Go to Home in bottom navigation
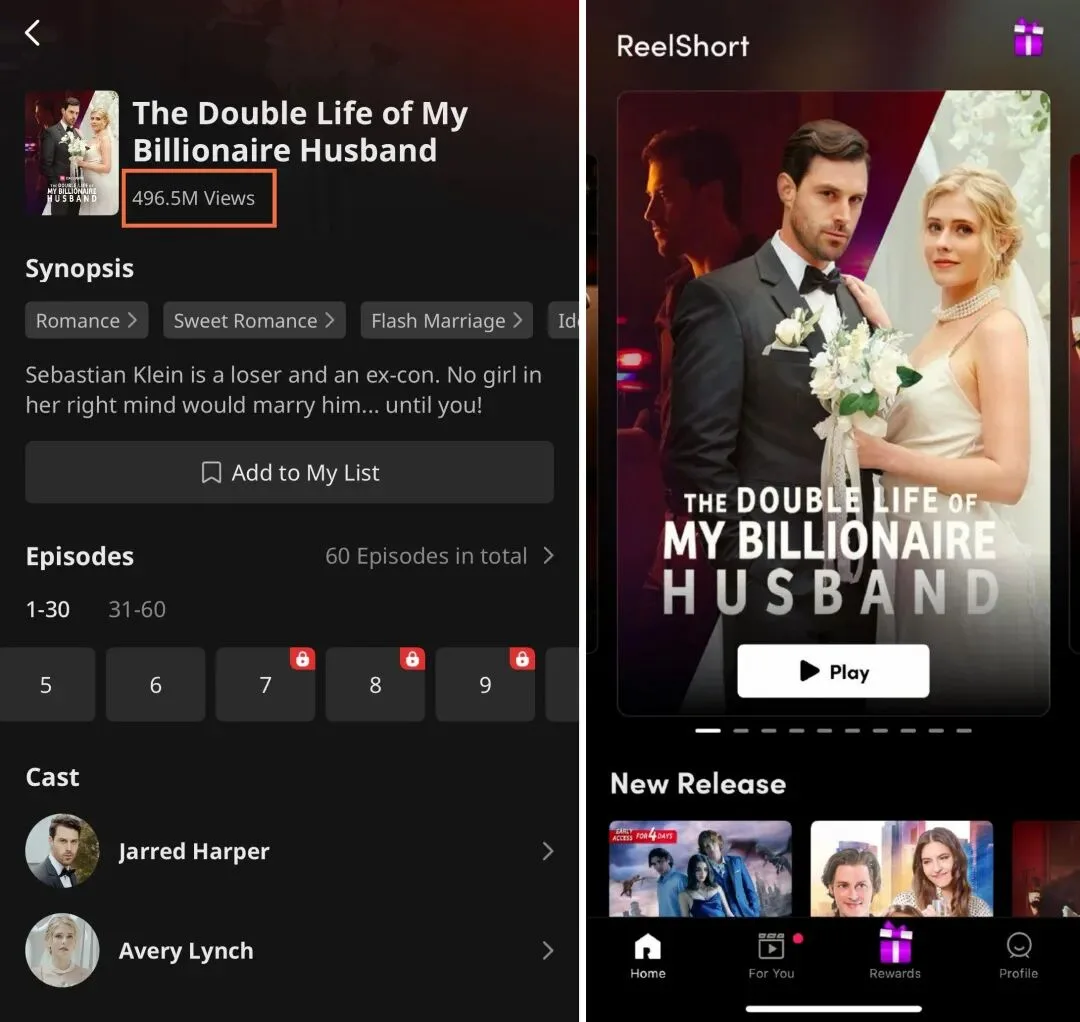 648,955
